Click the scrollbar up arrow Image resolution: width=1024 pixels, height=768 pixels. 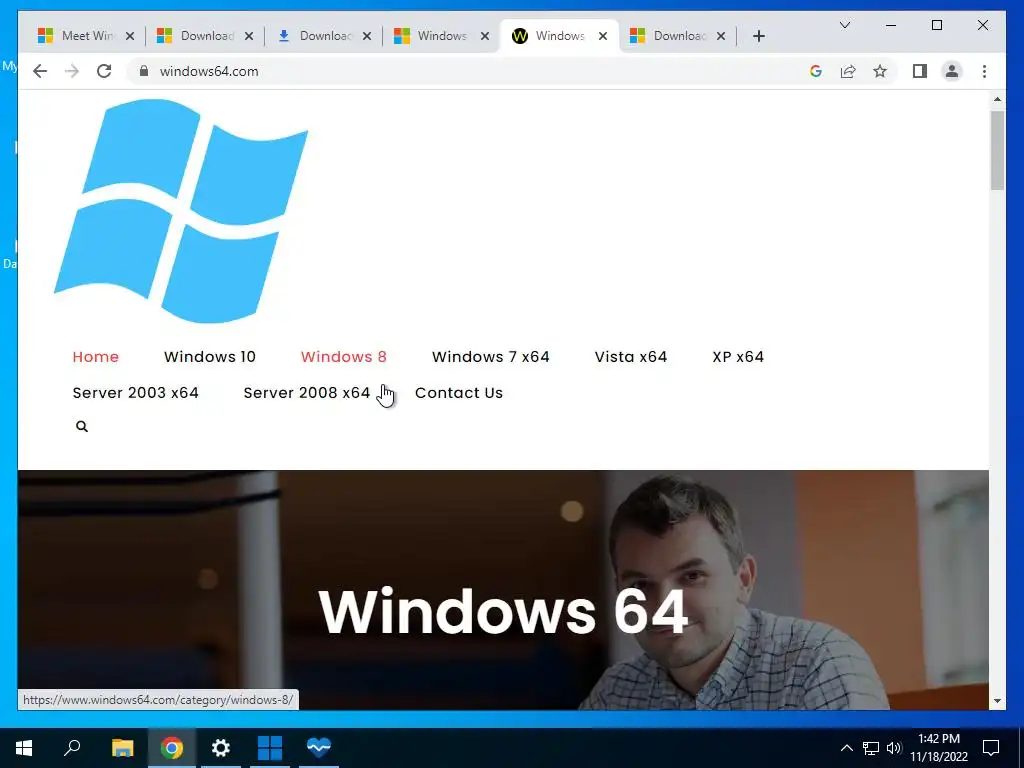(997, 99)
